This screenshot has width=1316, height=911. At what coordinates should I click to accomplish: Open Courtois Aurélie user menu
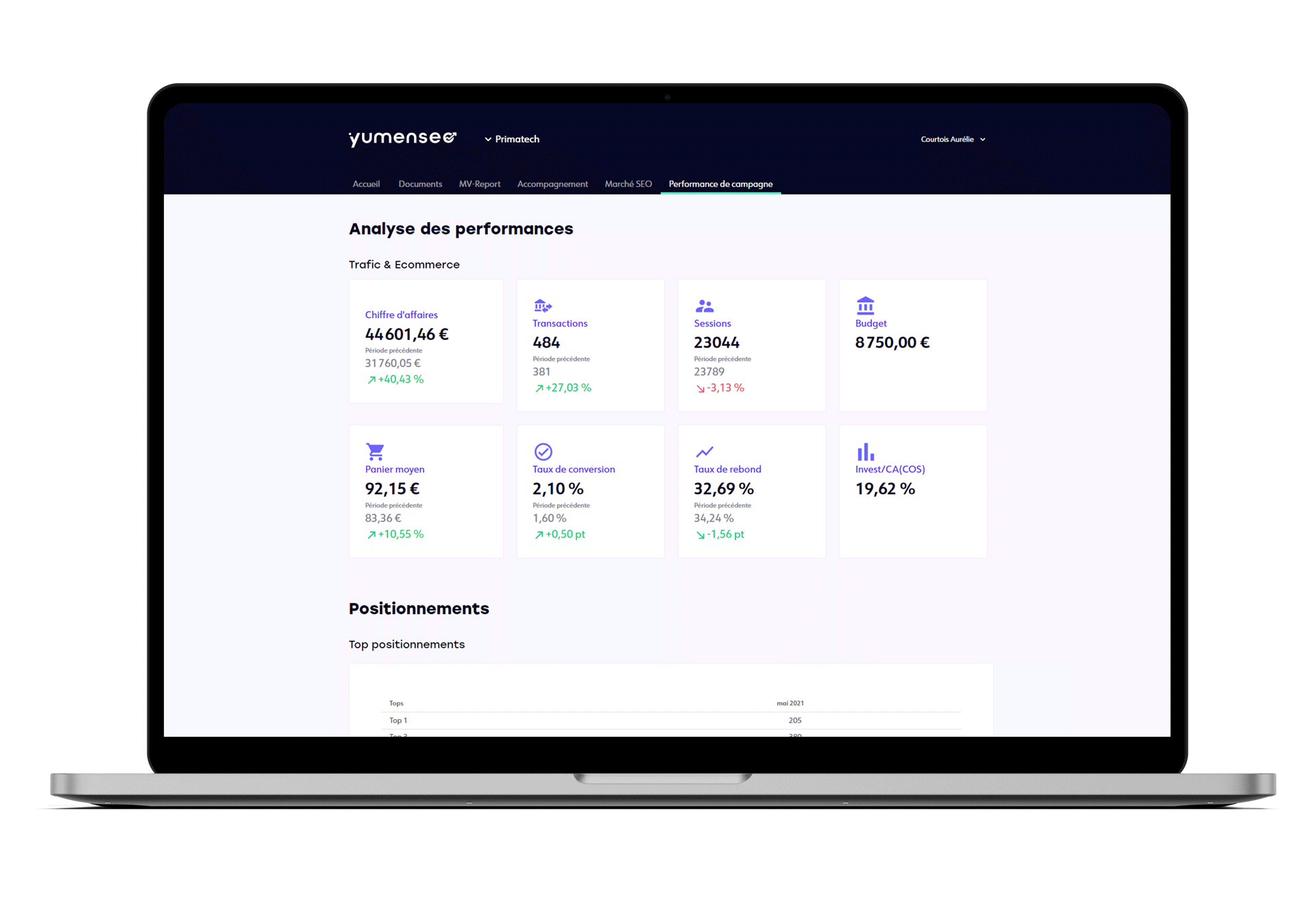click(x=953, y=139)
